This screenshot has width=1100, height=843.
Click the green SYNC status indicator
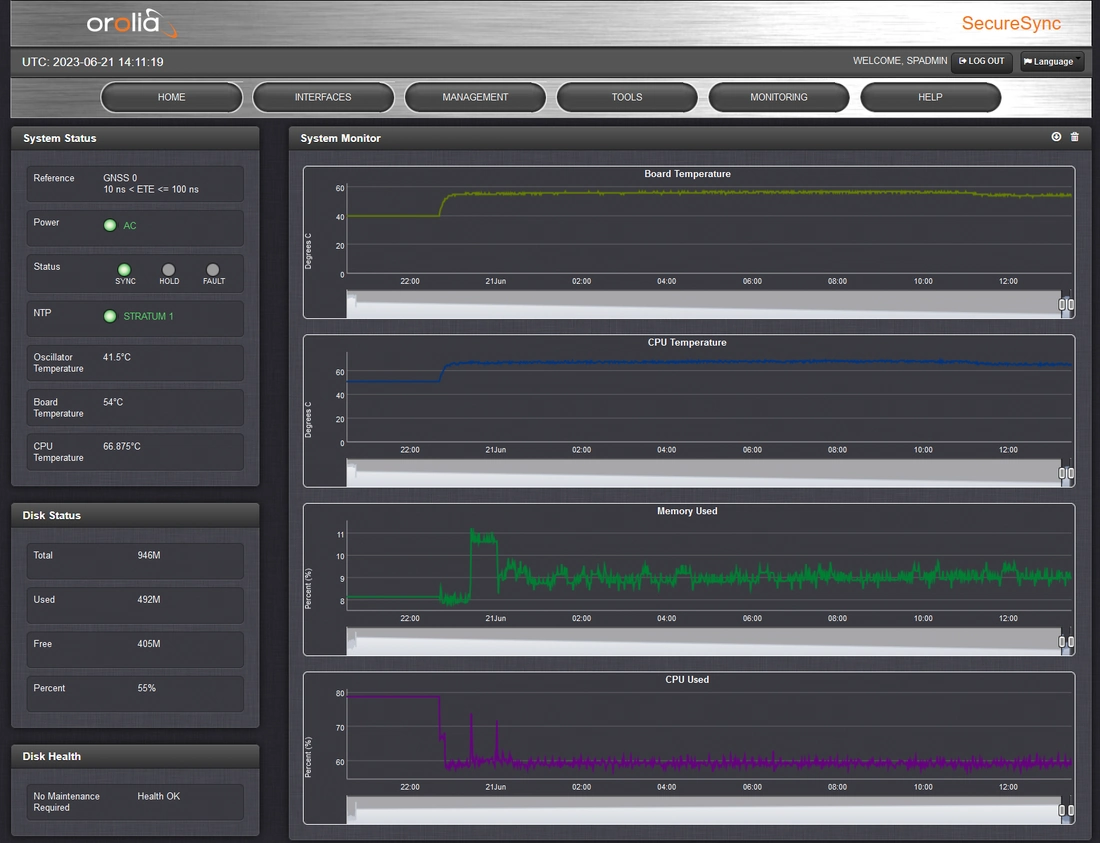tap(124, 269)
